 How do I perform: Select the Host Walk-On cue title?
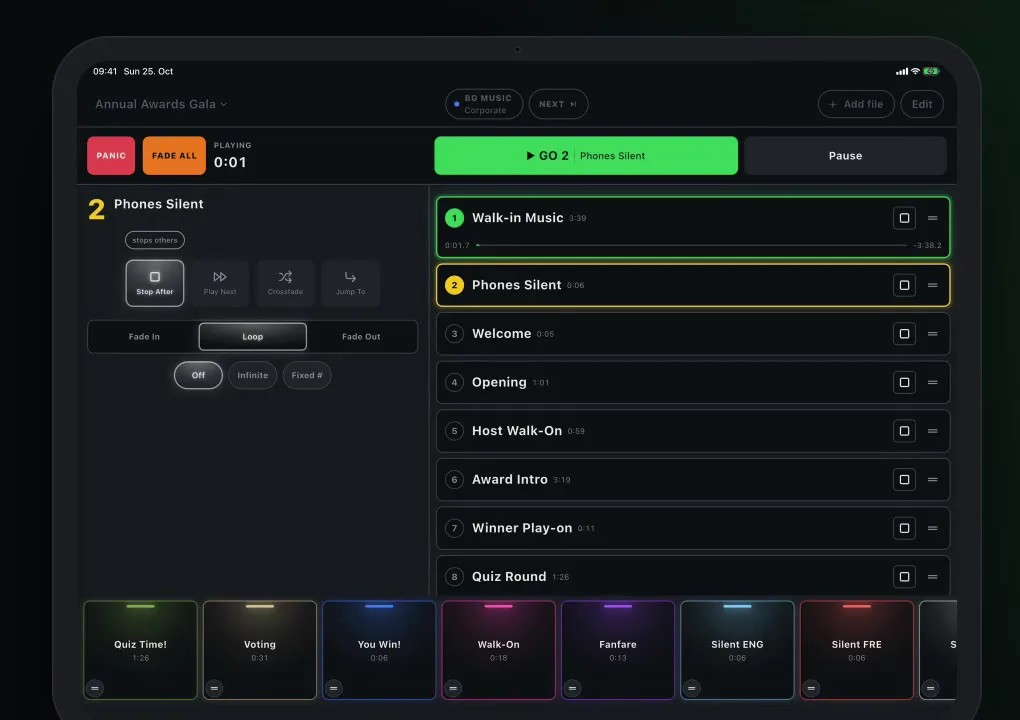[517, 431]
